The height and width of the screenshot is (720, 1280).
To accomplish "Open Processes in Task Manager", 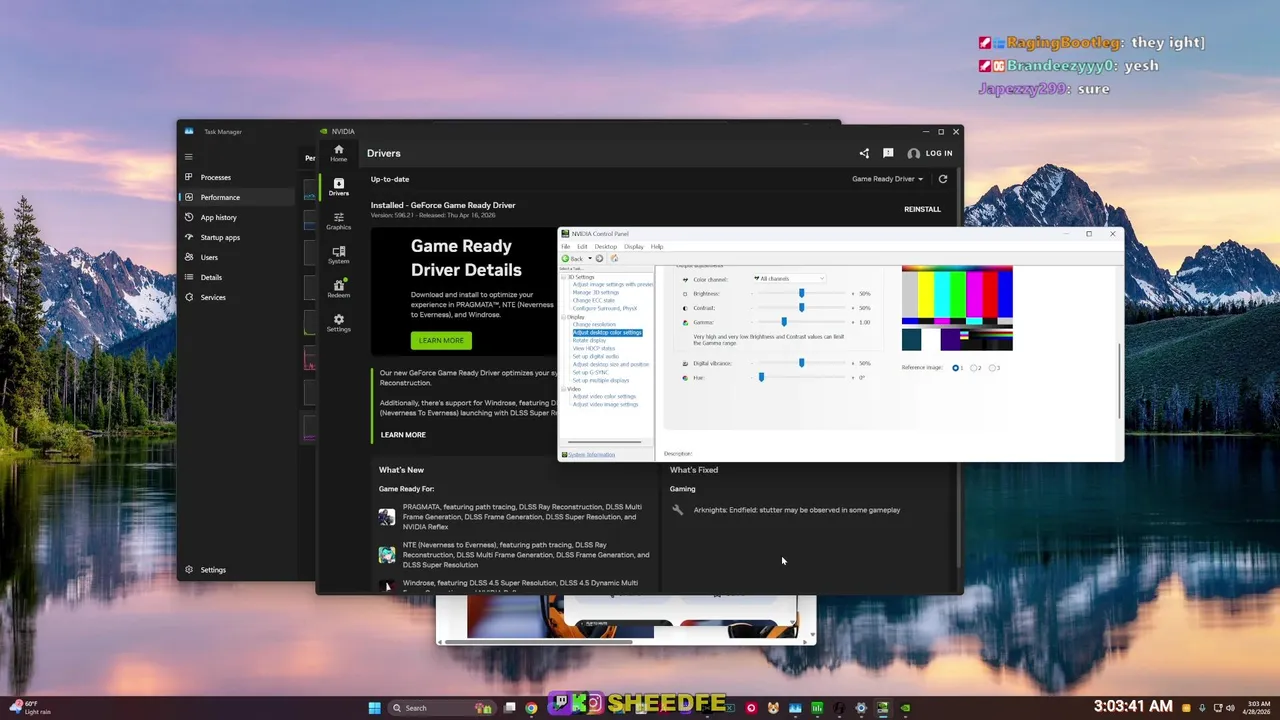I will coord(238,177).
